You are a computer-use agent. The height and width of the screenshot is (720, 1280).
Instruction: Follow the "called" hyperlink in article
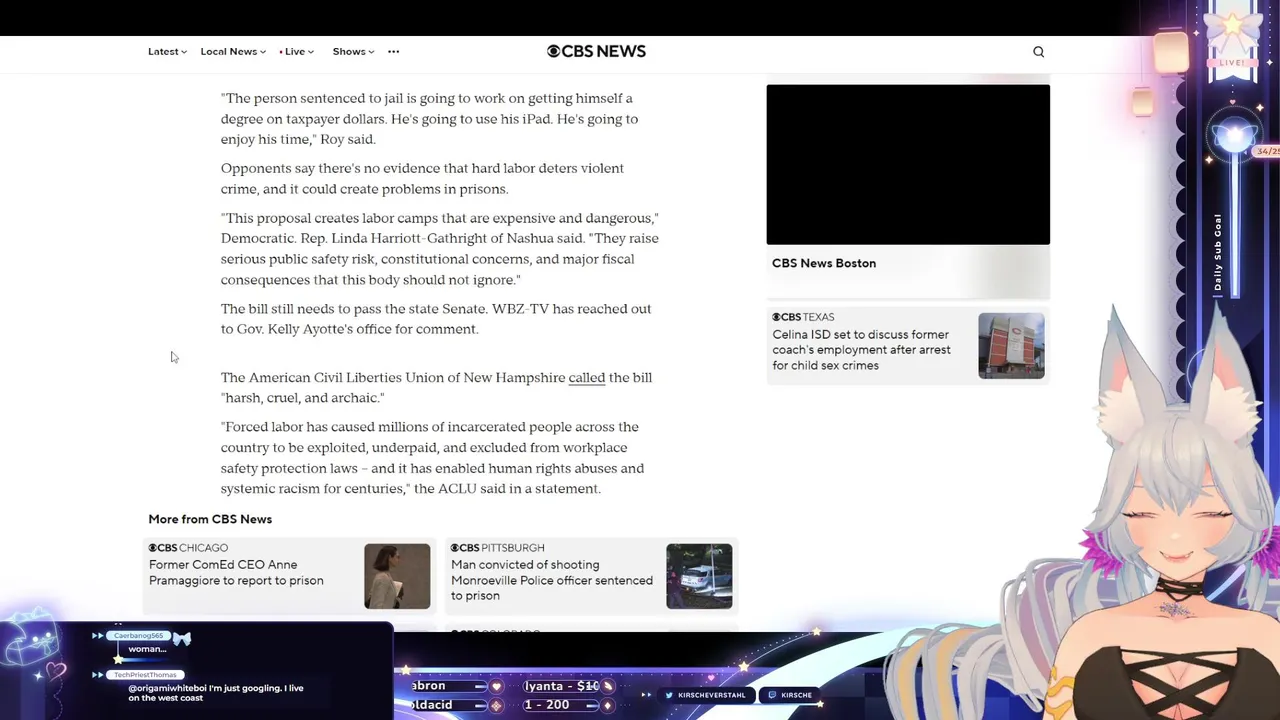pos(587,378)
